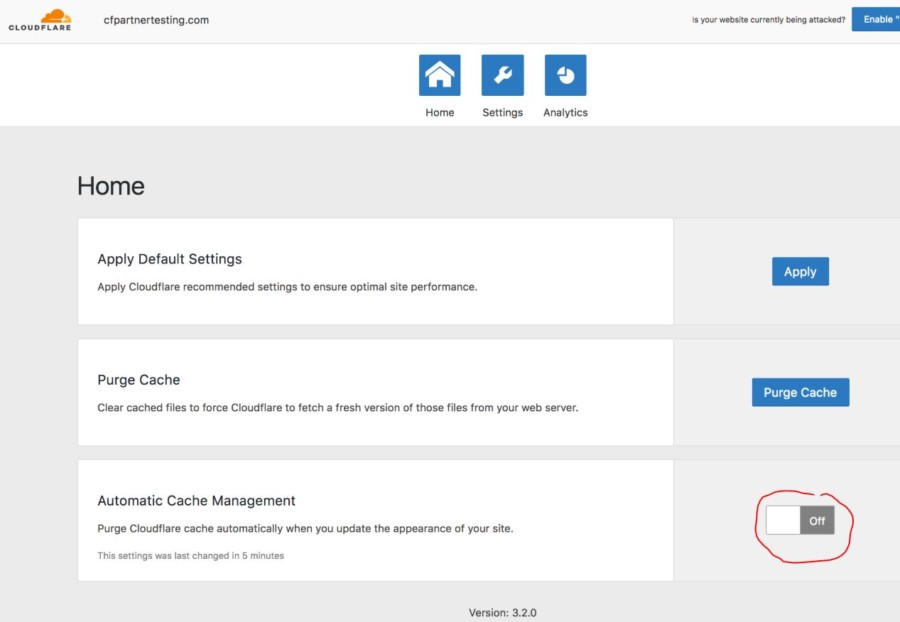Click the 'Apply Cloudflare recommended settings' description
The image size is (900, 622).
(x=287, y=287)
